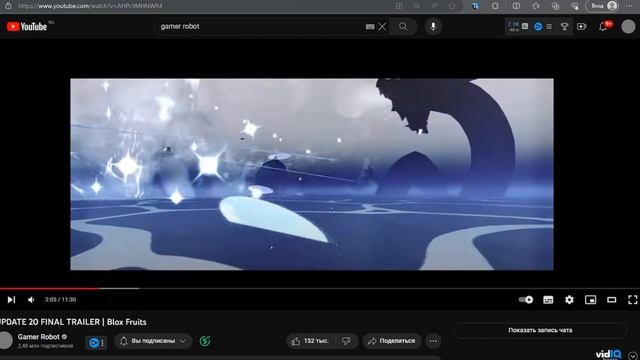The height and width of the screenshot is (360, 640).
Task: Add page to favorites with the star icon
Action: 452,6
